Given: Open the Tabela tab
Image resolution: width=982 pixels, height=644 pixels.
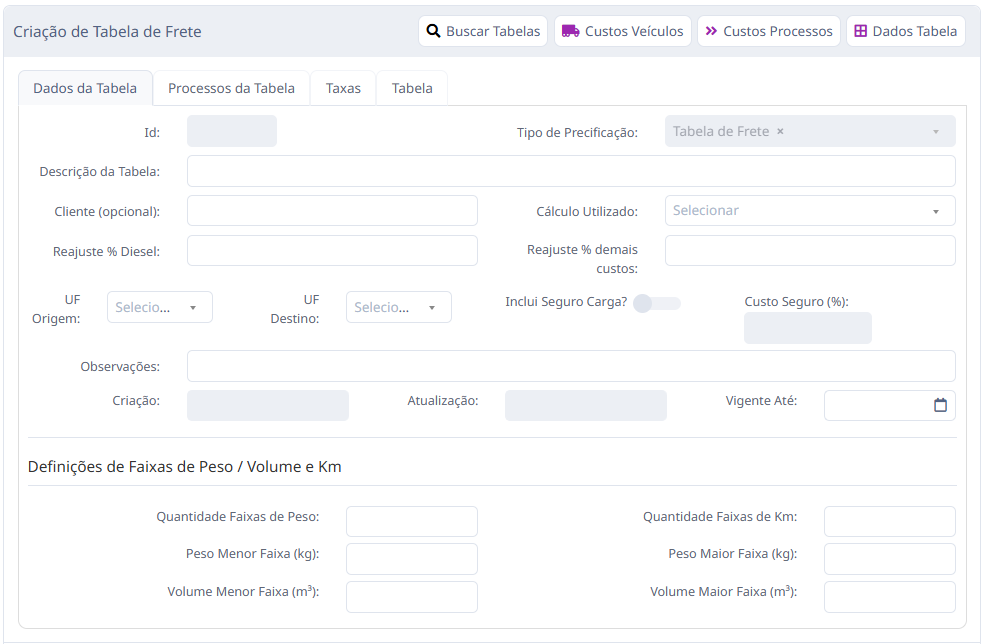Looking at the screenshot, I should coord(412,88).
